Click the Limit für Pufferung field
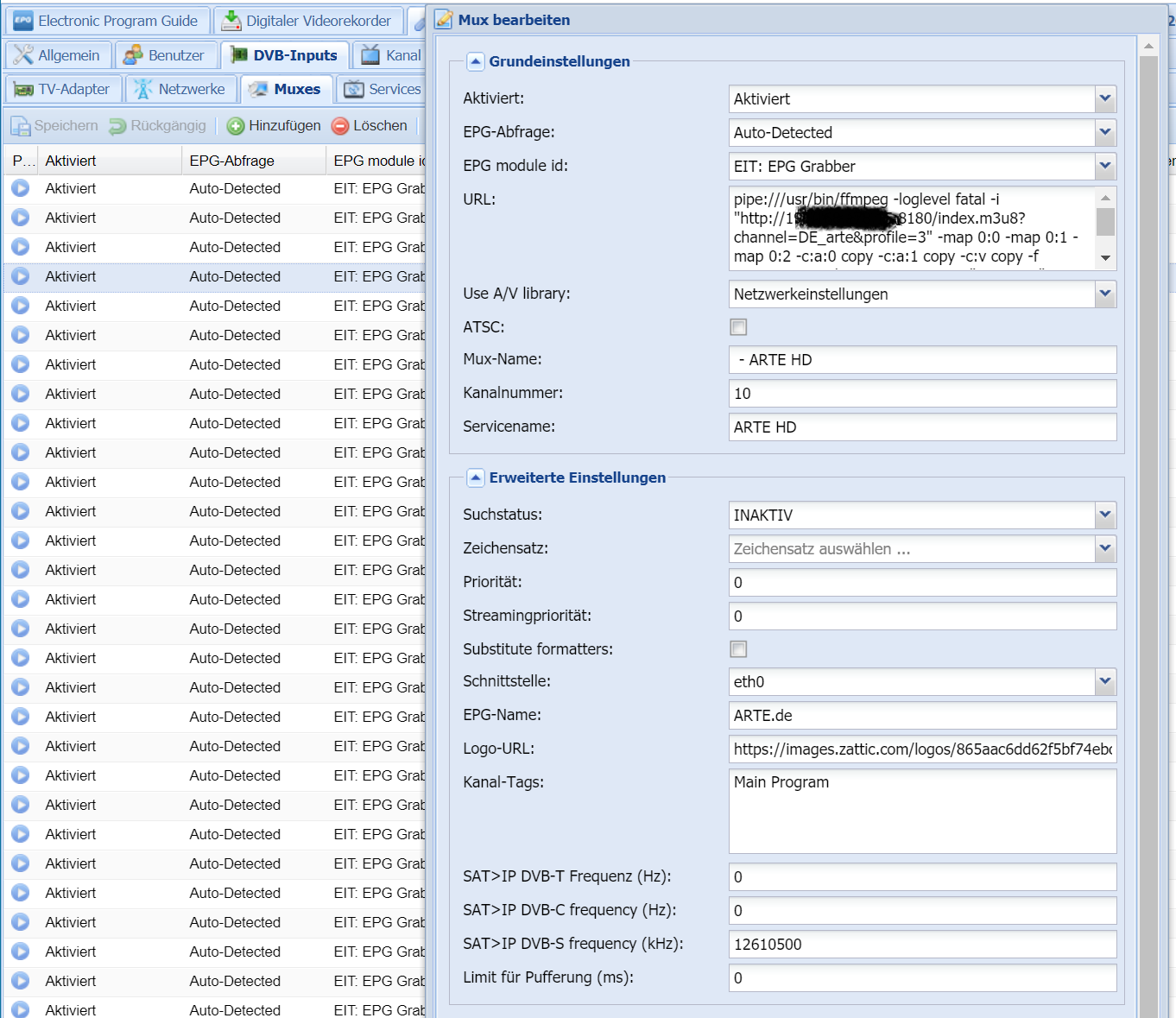Image resolution: width=1176 pixels, height=1018 pixels. (923, 978)
